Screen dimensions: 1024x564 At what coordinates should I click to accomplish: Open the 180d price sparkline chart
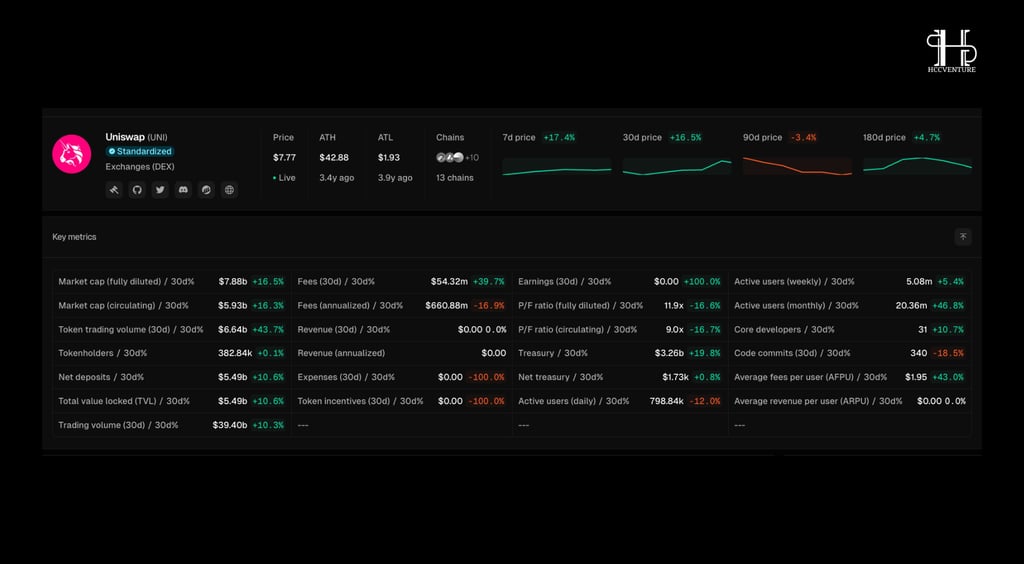coord(918,166)
